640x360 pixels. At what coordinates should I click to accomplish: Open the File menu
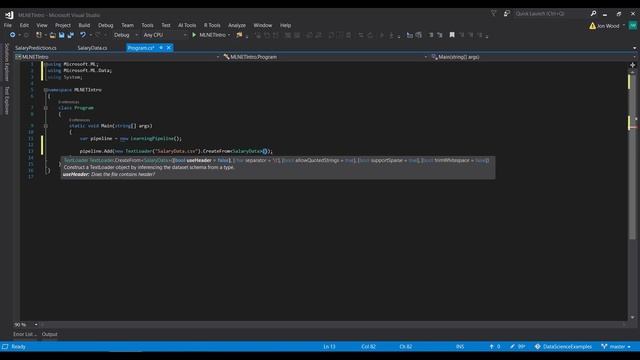click(x=8, y=25)
